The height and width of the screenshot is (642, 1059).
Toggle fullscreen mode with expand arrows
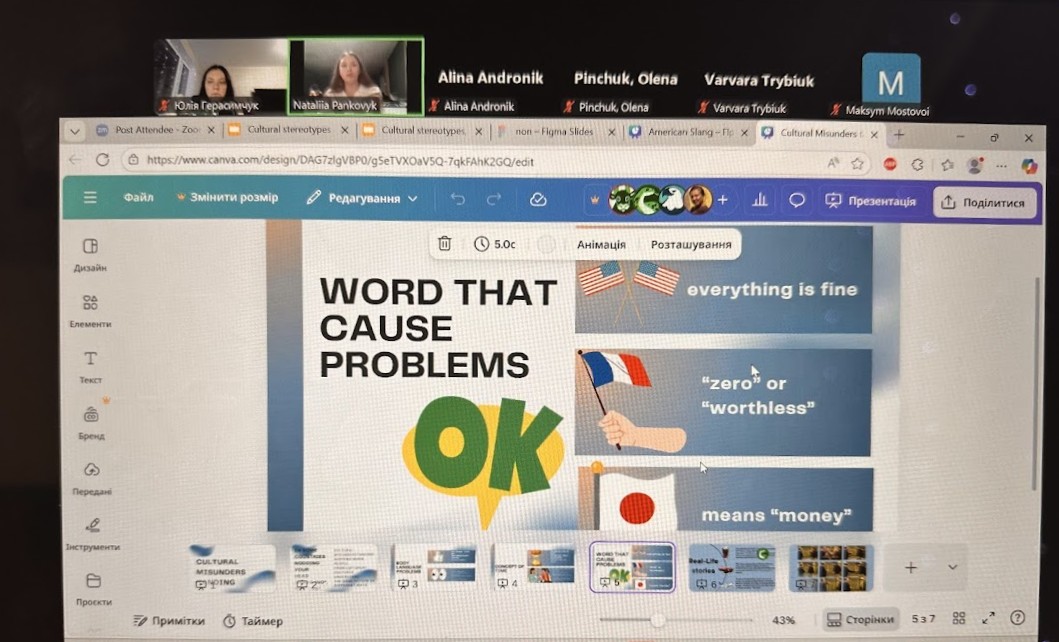point(988,619)
